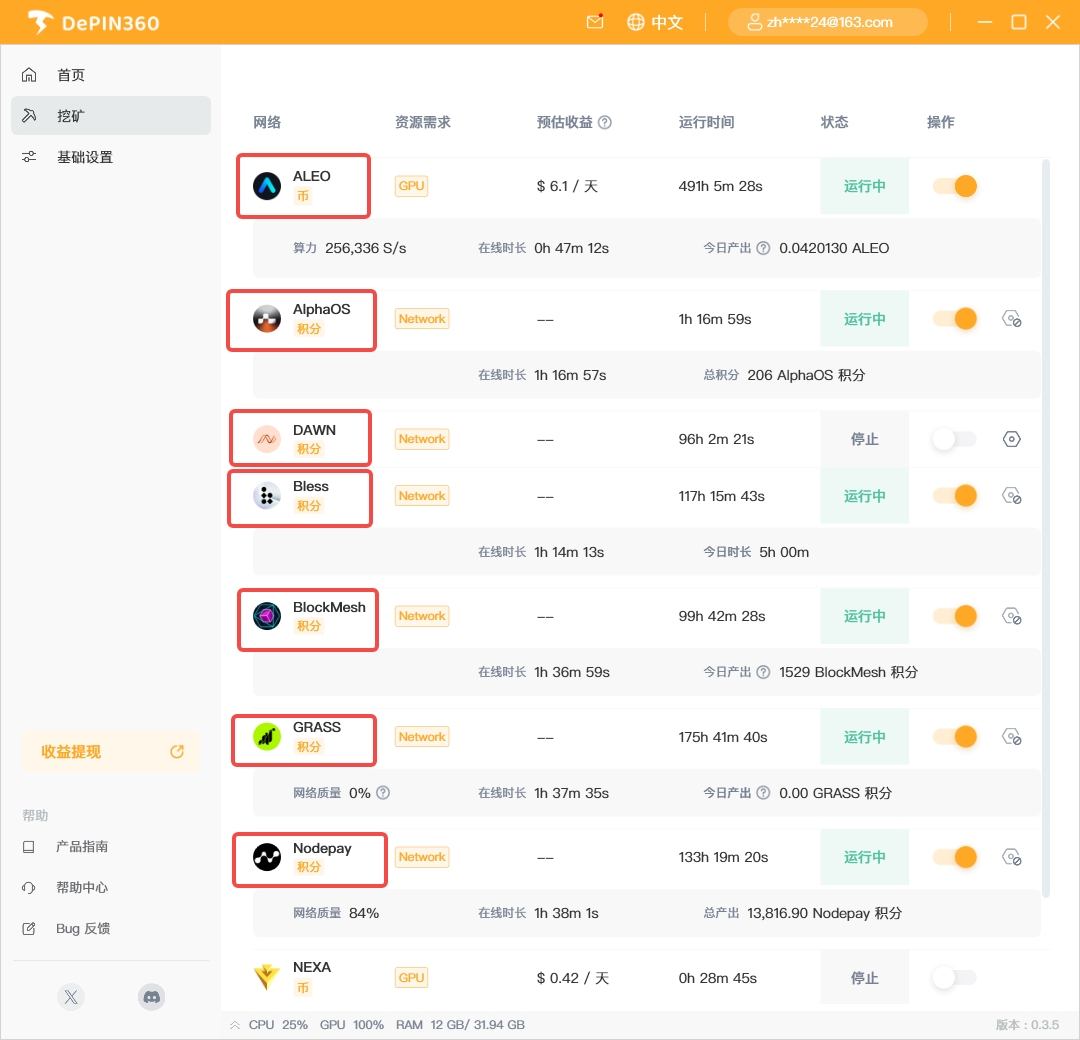Click NEXA GPU resource tag
Screen dimensions: 1080x1040
coord(411,977)
